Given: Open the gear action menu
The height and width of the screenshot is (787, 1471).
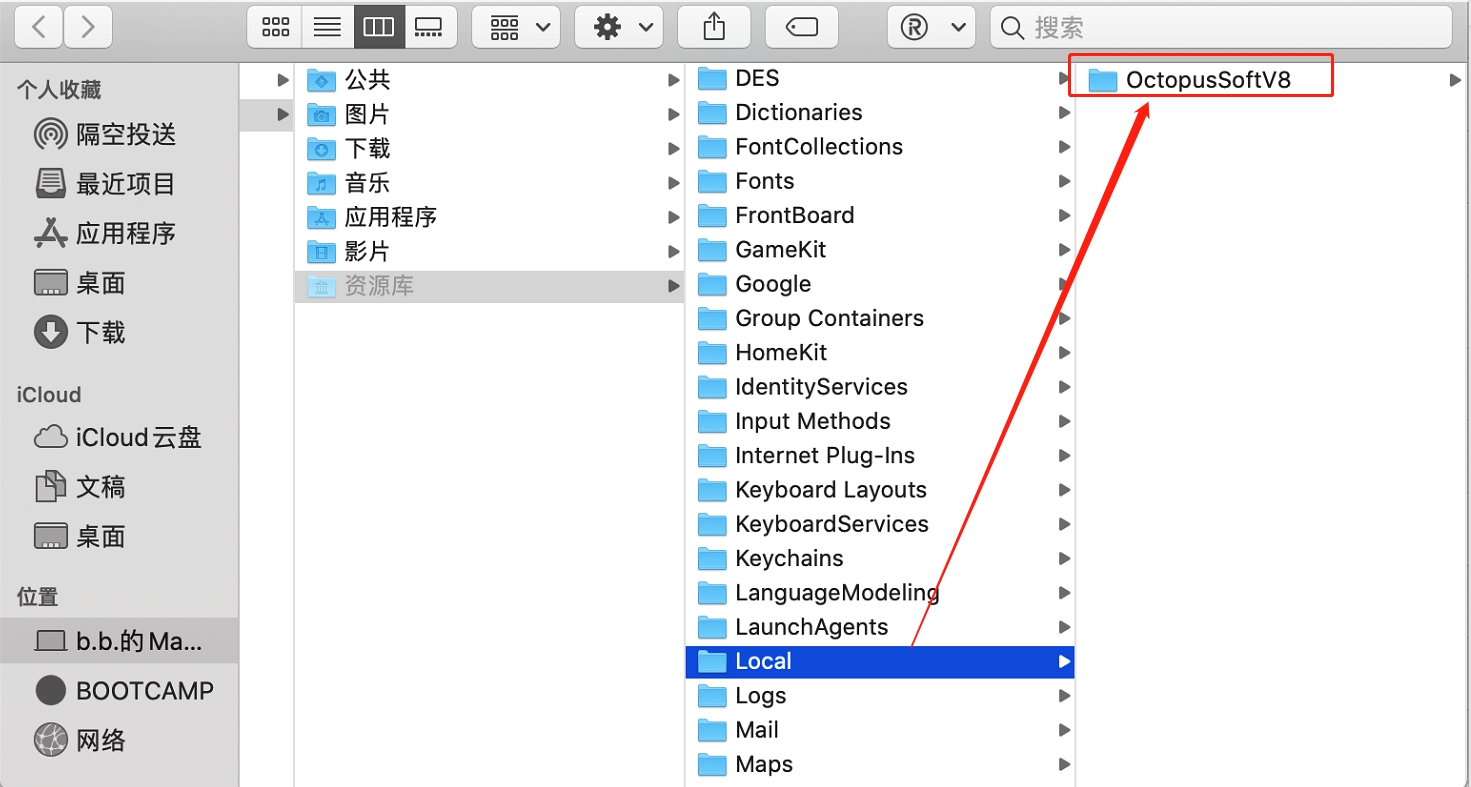Looking at the screenshot, I should [619, 27].
